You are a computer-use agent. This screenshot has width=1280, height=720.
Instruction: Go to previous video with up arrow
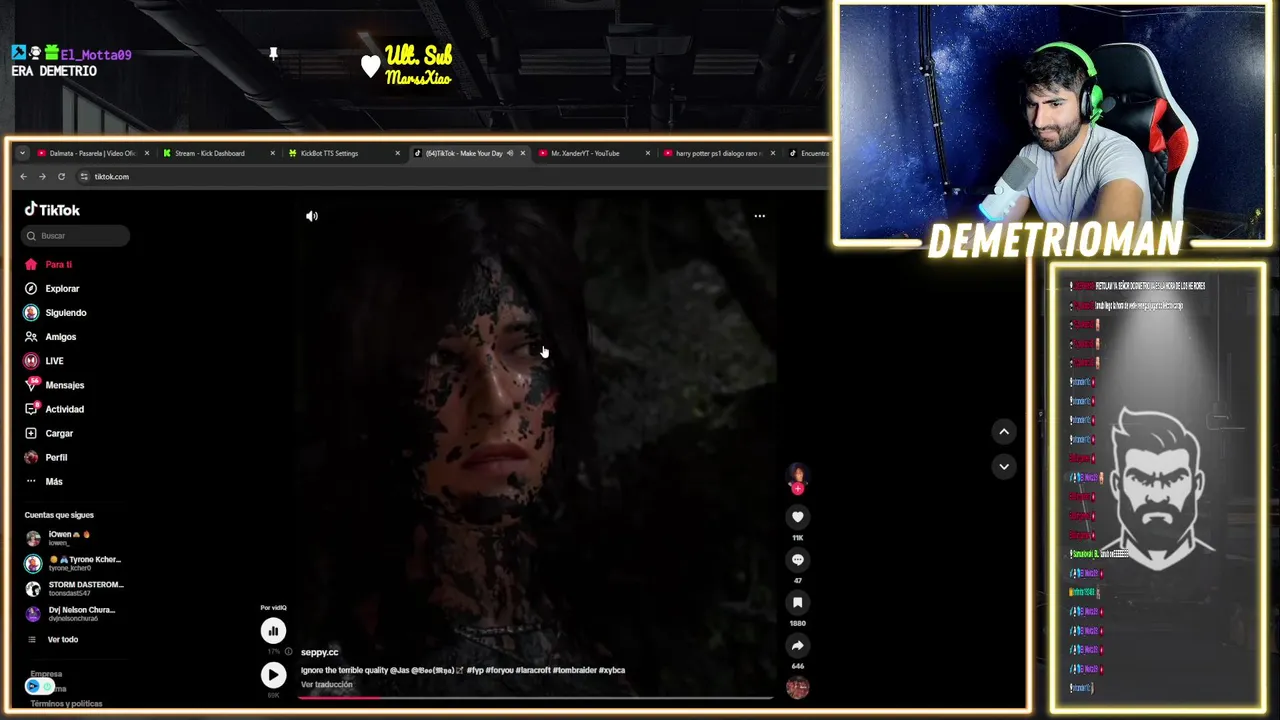[1004, 431]
